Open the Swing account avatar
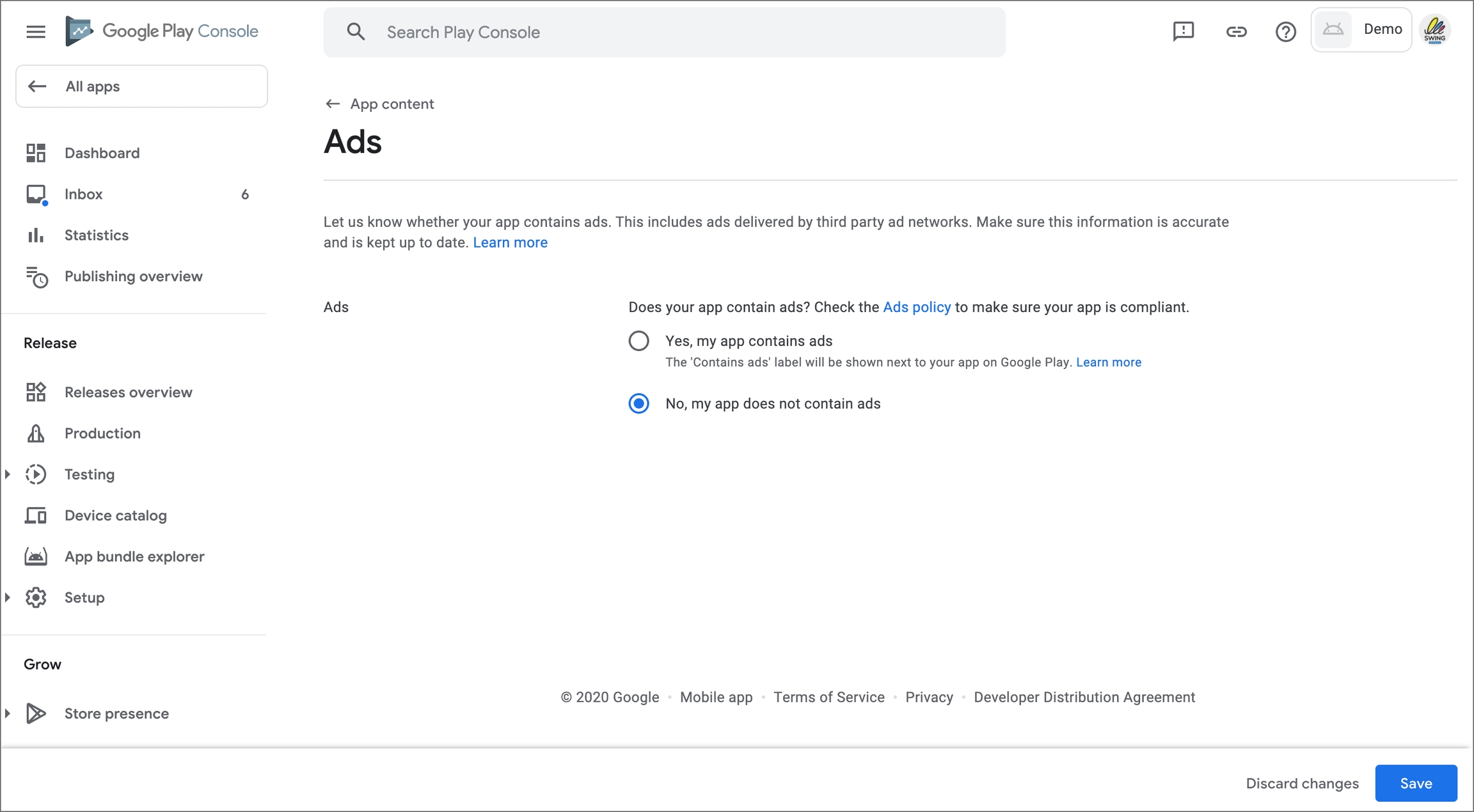 [1435, 30]
